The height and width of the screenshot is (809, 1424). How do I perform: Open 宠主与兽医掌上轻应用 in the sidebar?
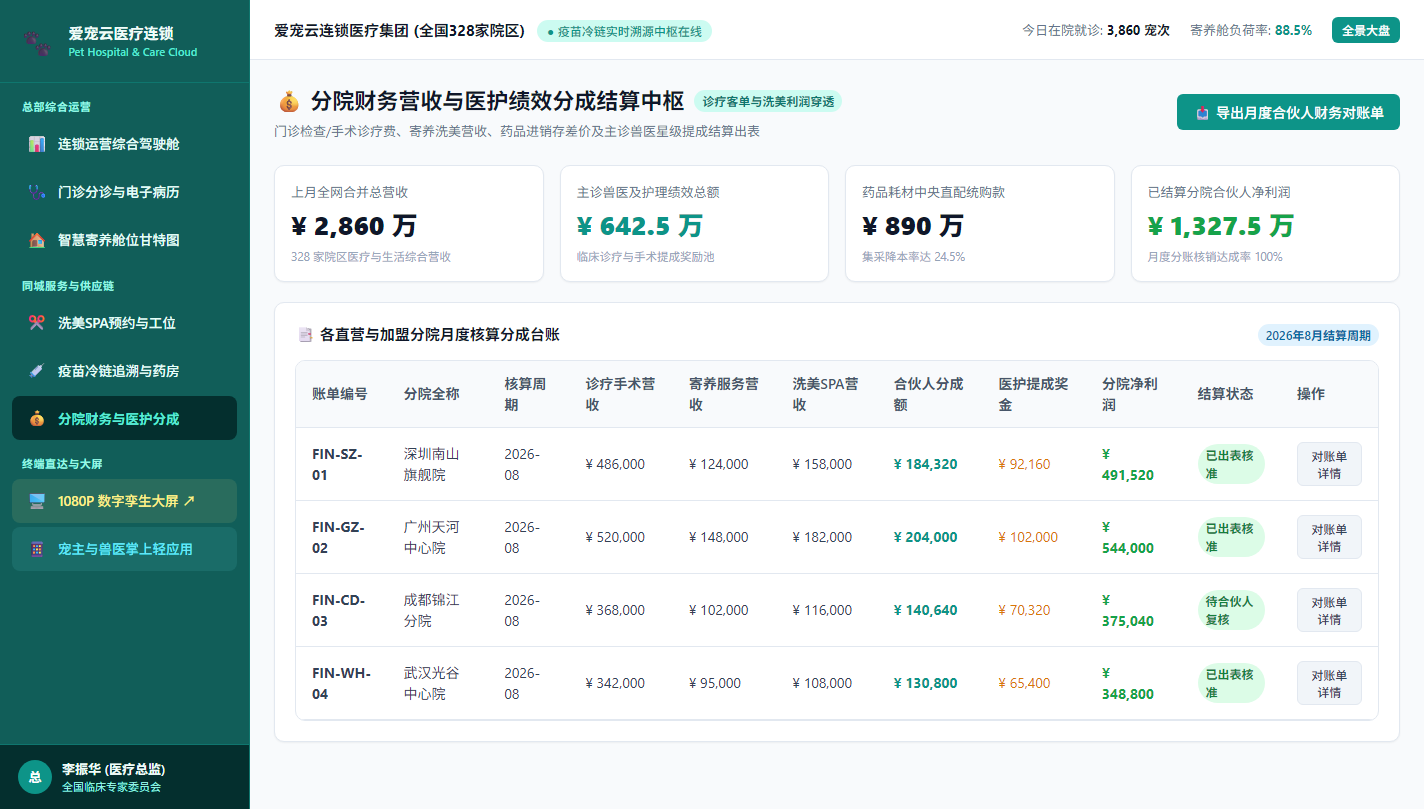tap(124, 549)
